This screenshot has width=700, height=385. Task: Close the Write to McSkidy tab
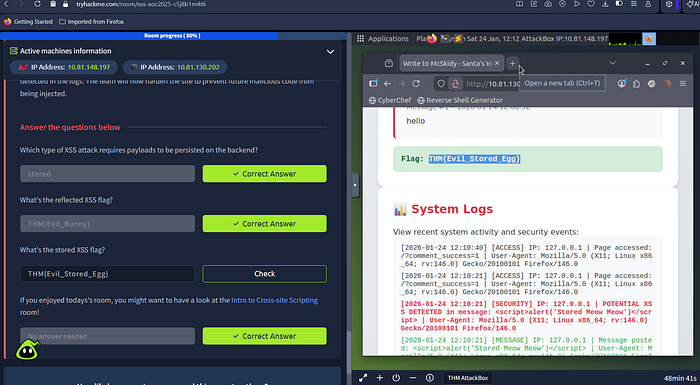[x=497, y=63]
